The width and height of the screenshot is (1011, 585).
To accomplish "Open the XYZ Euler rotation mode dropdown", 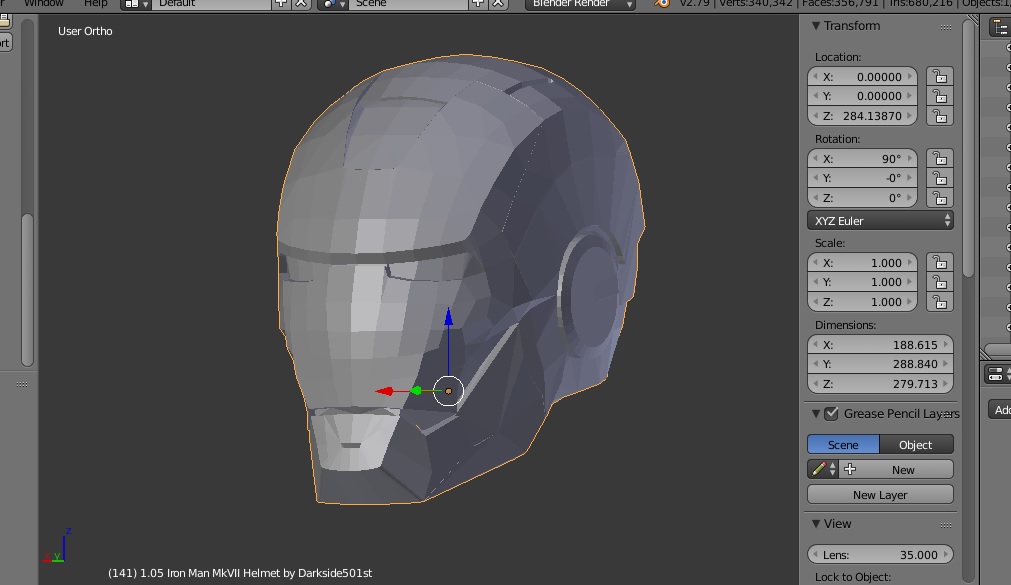I will coord(879,221).
